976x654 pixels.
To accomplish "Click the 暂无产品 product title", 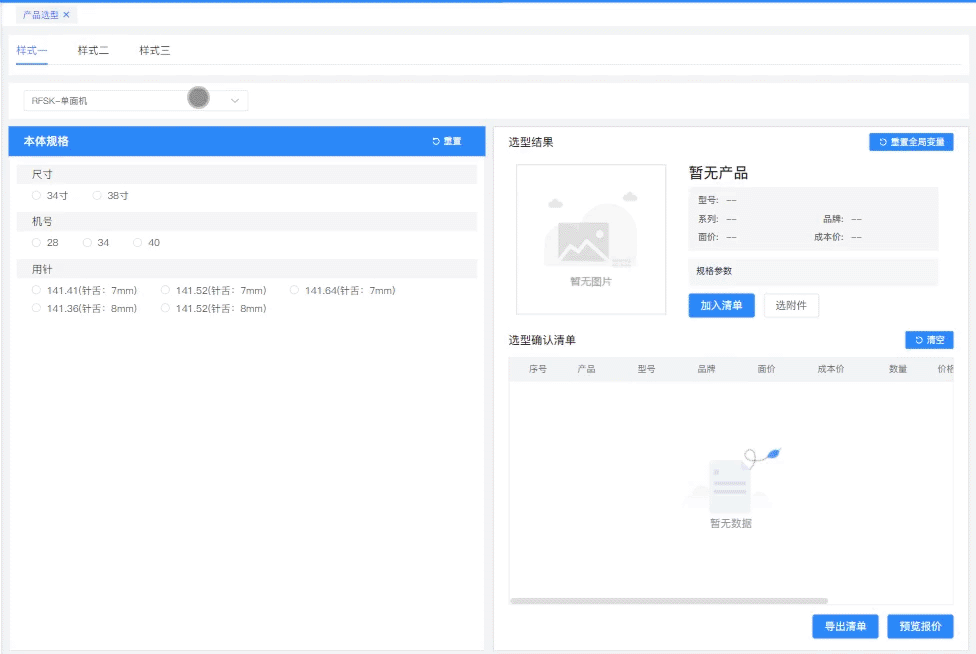I will [718, 173].
